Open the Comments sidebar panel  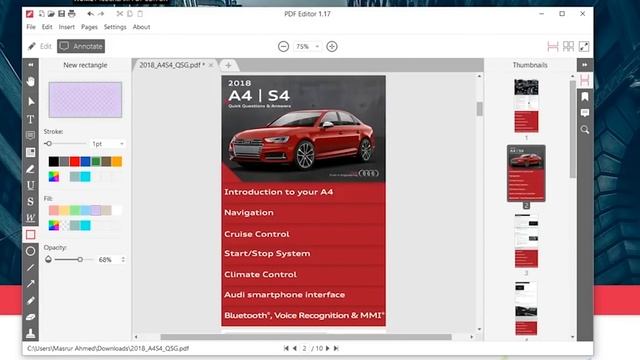pyautogui.click(x=584, y=113)
